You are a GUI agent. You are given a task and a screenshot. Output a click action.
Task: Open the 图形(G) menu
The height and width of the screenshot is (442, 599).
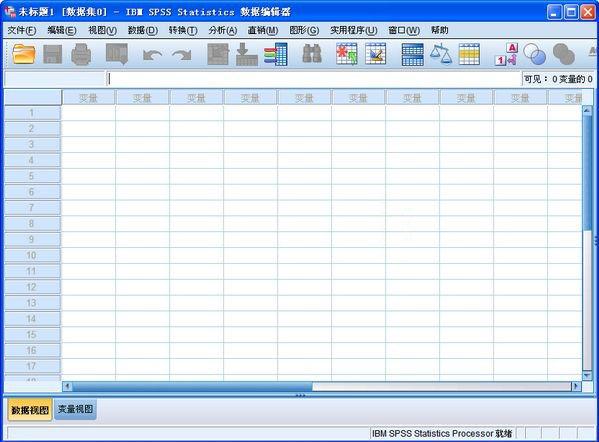coord(304,30)
